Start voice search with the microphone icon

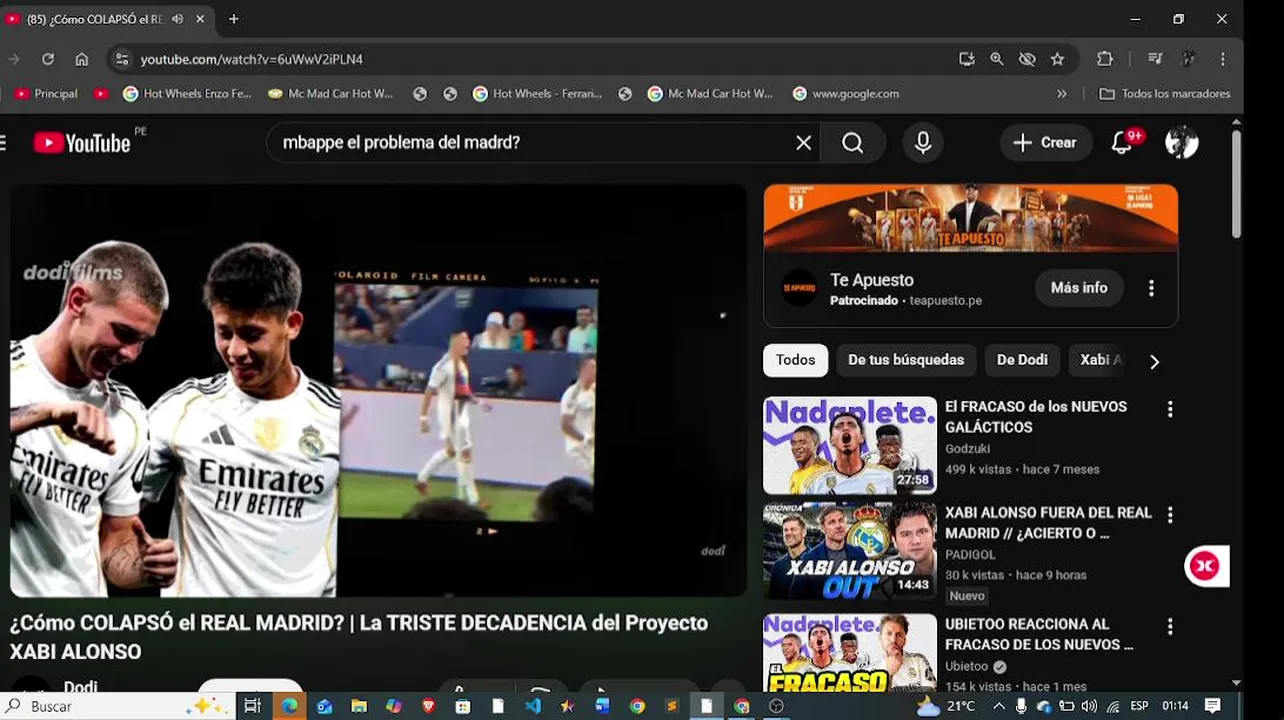[923, 143]
